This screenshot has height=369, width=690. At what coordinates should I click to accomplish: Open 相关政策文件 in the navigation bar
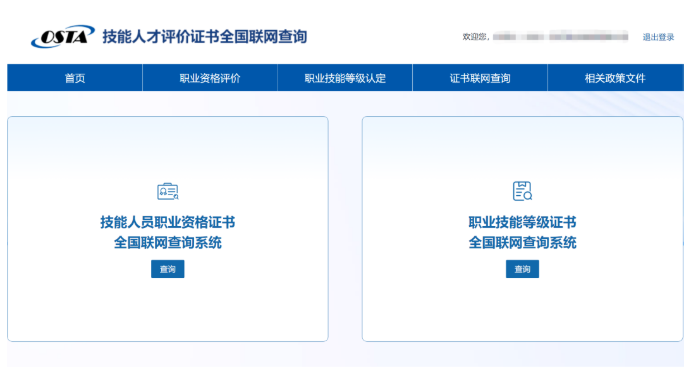(615, 78)
